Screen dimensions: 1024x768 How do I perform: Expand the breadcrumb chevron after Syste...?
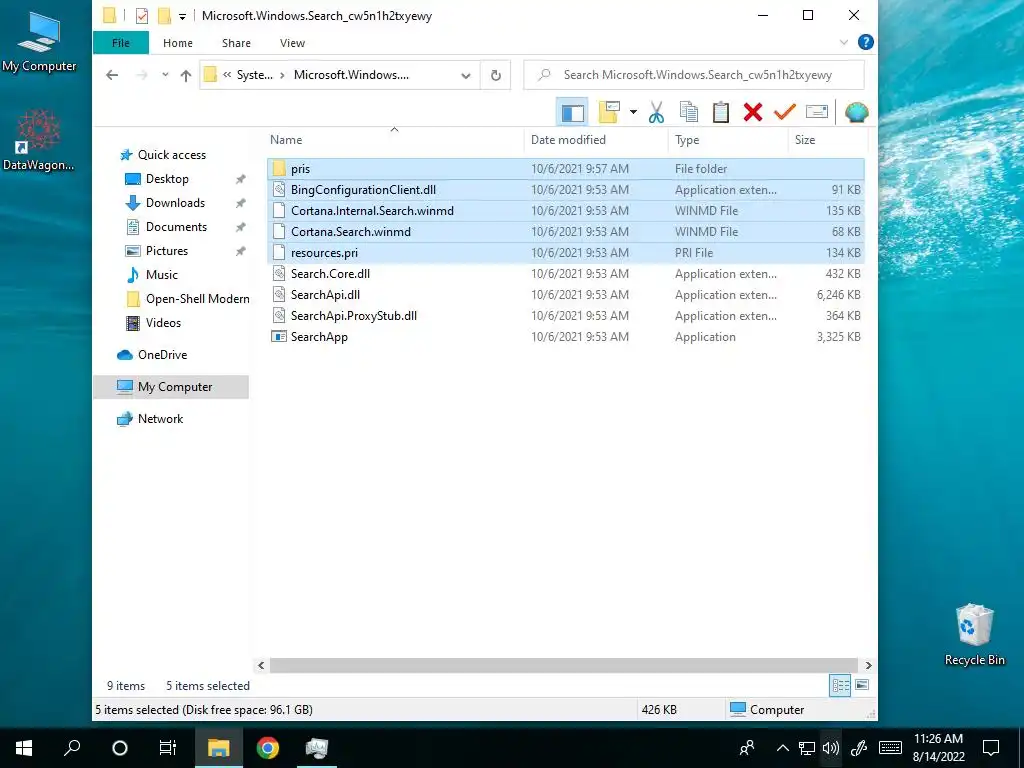click(x=282, y=75)
